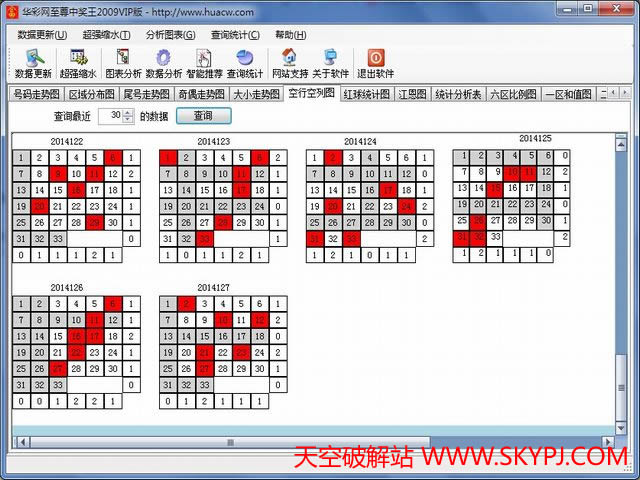Screen dimensions: 640x480
Task: Select the 图表分析 toolbar icon
Action: pos(123,63)
